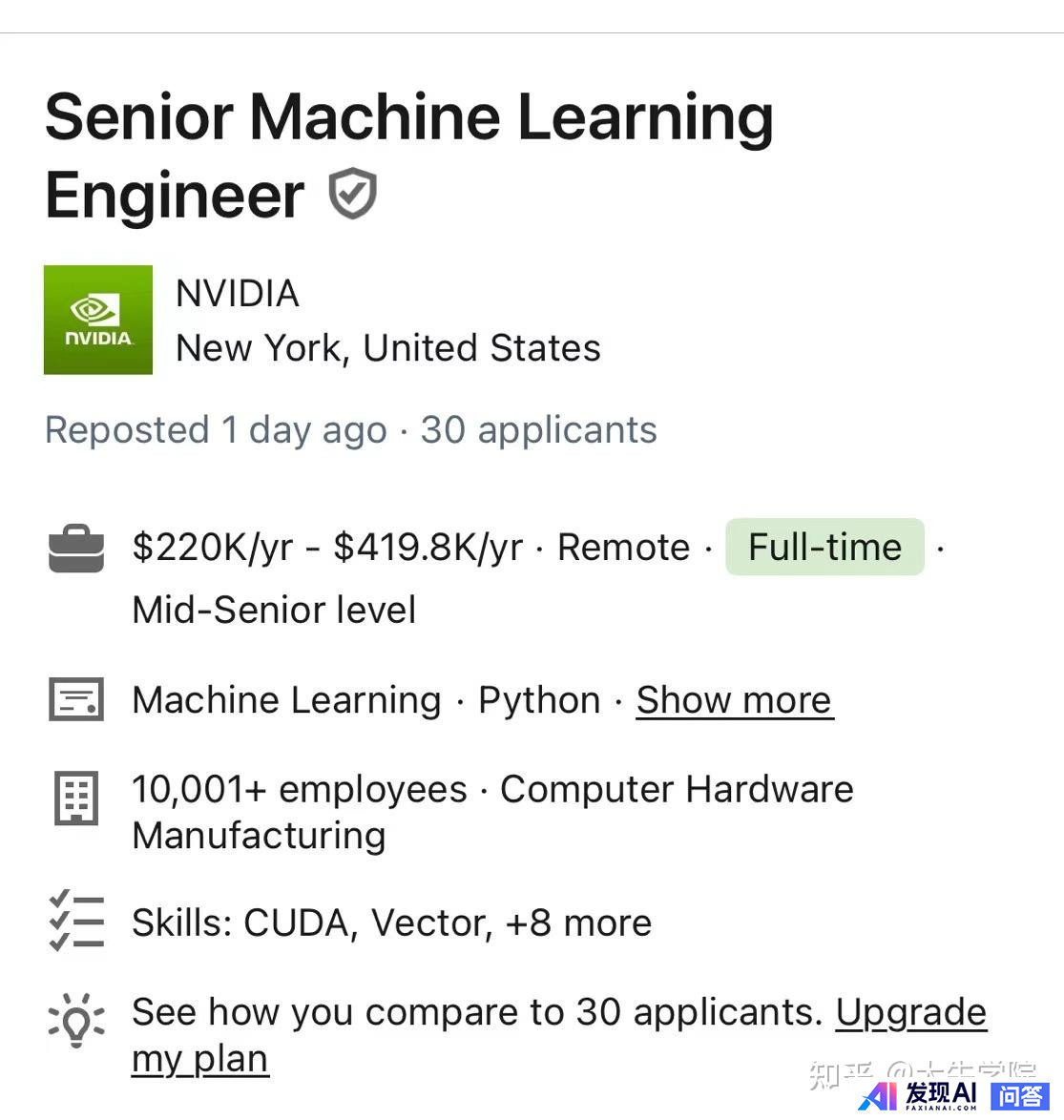Open the Upgrade my plan link
This screenshot has height=1120, width=1064.
tap(559, 1035)
